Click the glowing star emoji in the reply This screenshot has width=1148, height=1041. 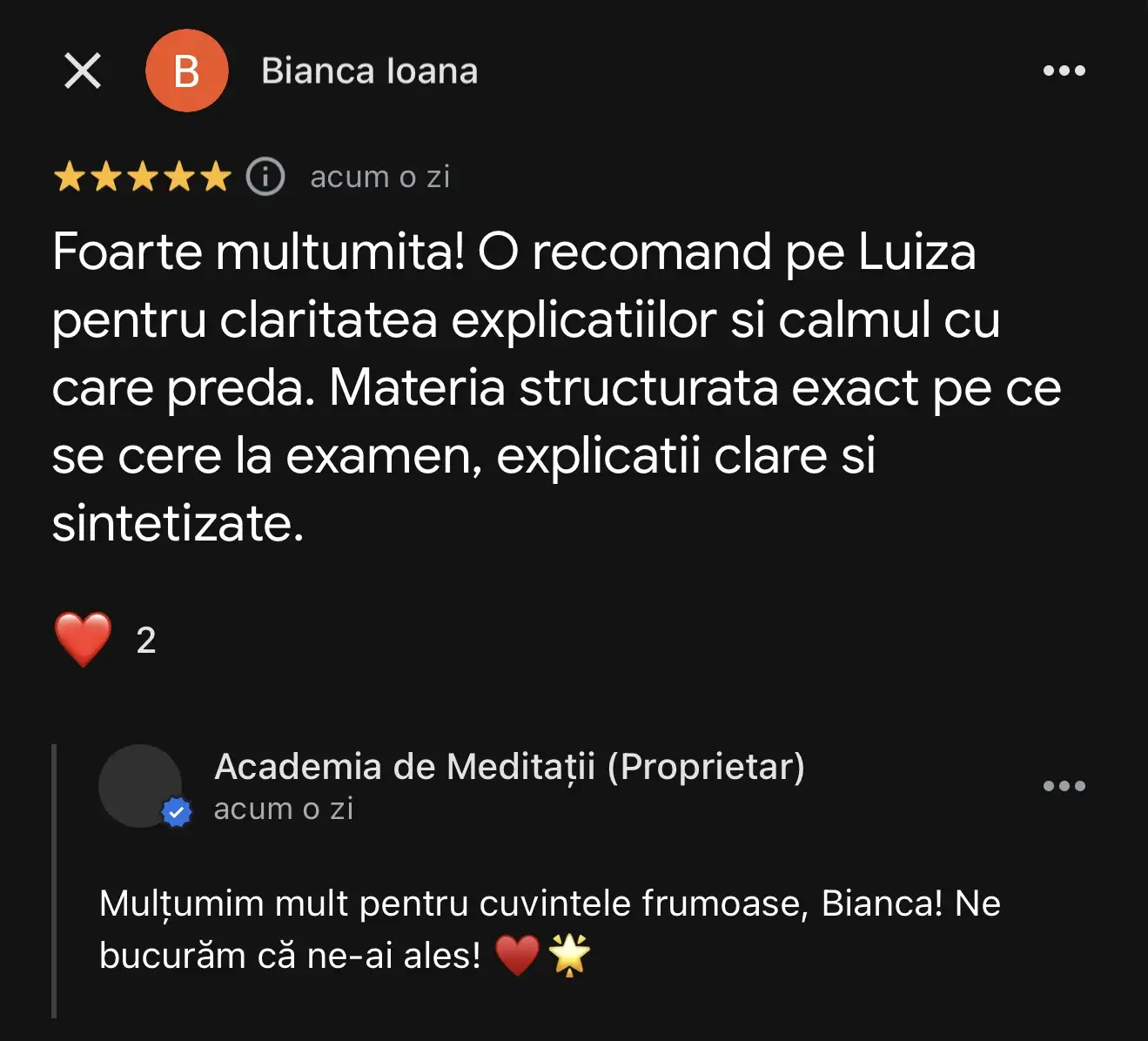(x=569, y=955)
